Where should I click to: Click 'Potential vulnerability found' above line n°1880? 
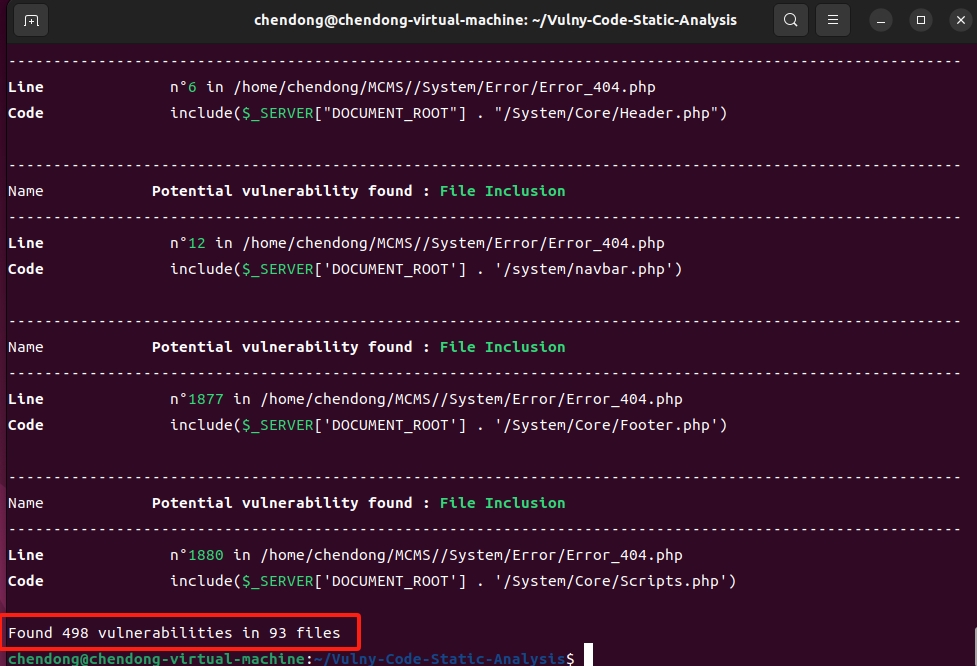tap(282, 503)
